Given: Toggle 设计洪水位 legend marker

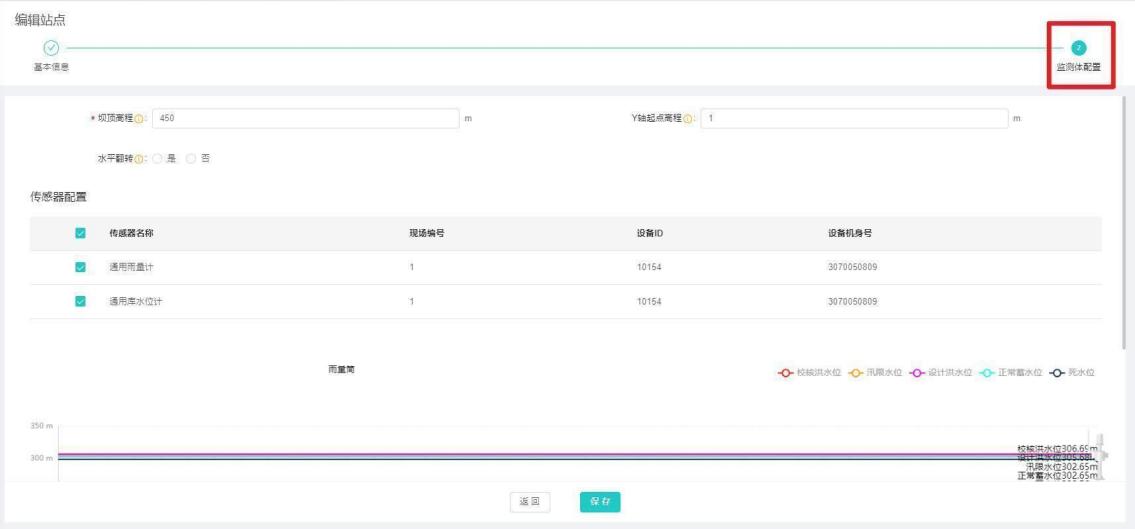Looking at the screenshot, I should click(x=915, y=372).
